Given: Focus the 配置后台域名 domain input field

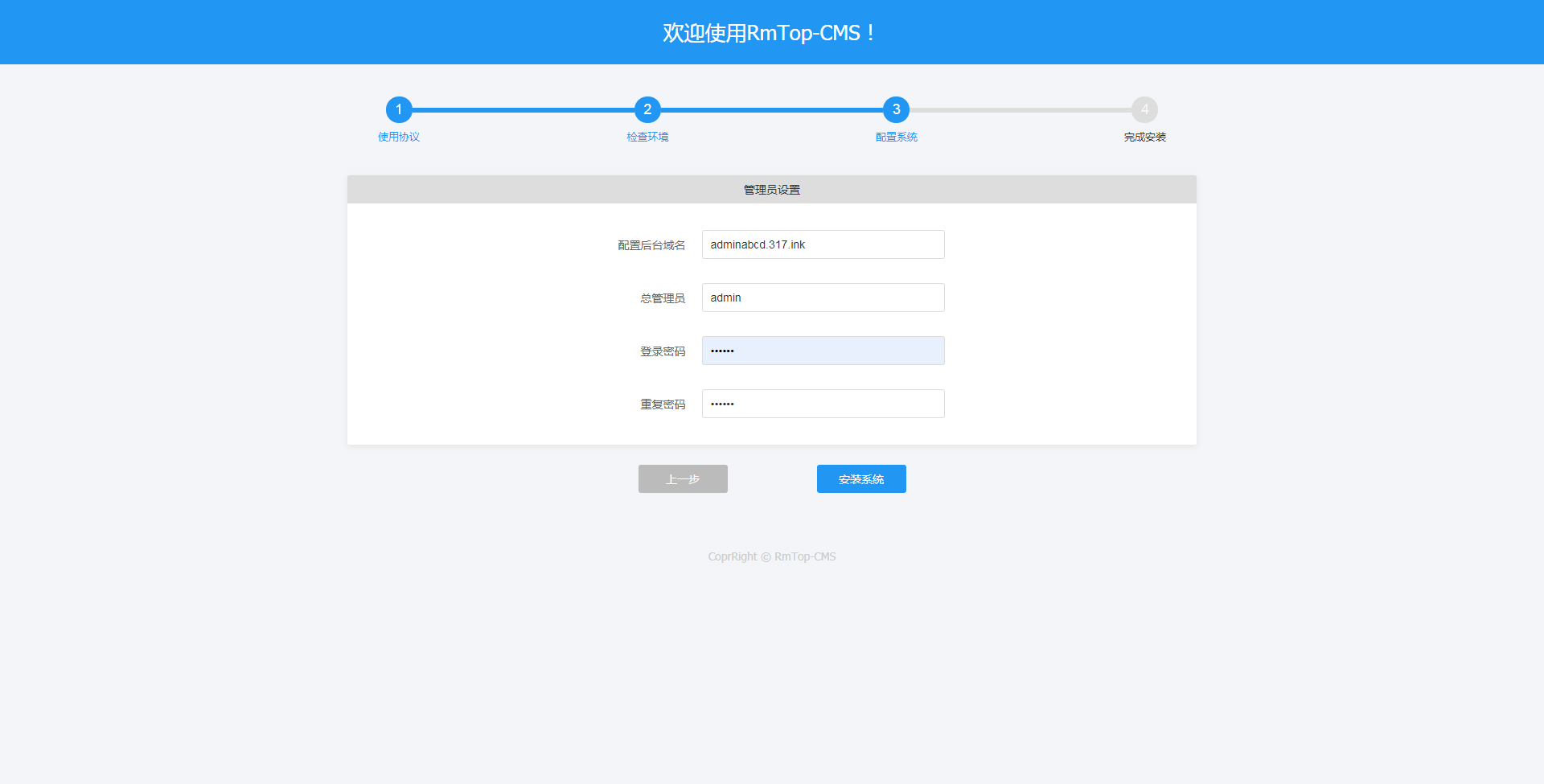Looking at the screenshot, I should [823, 244].
